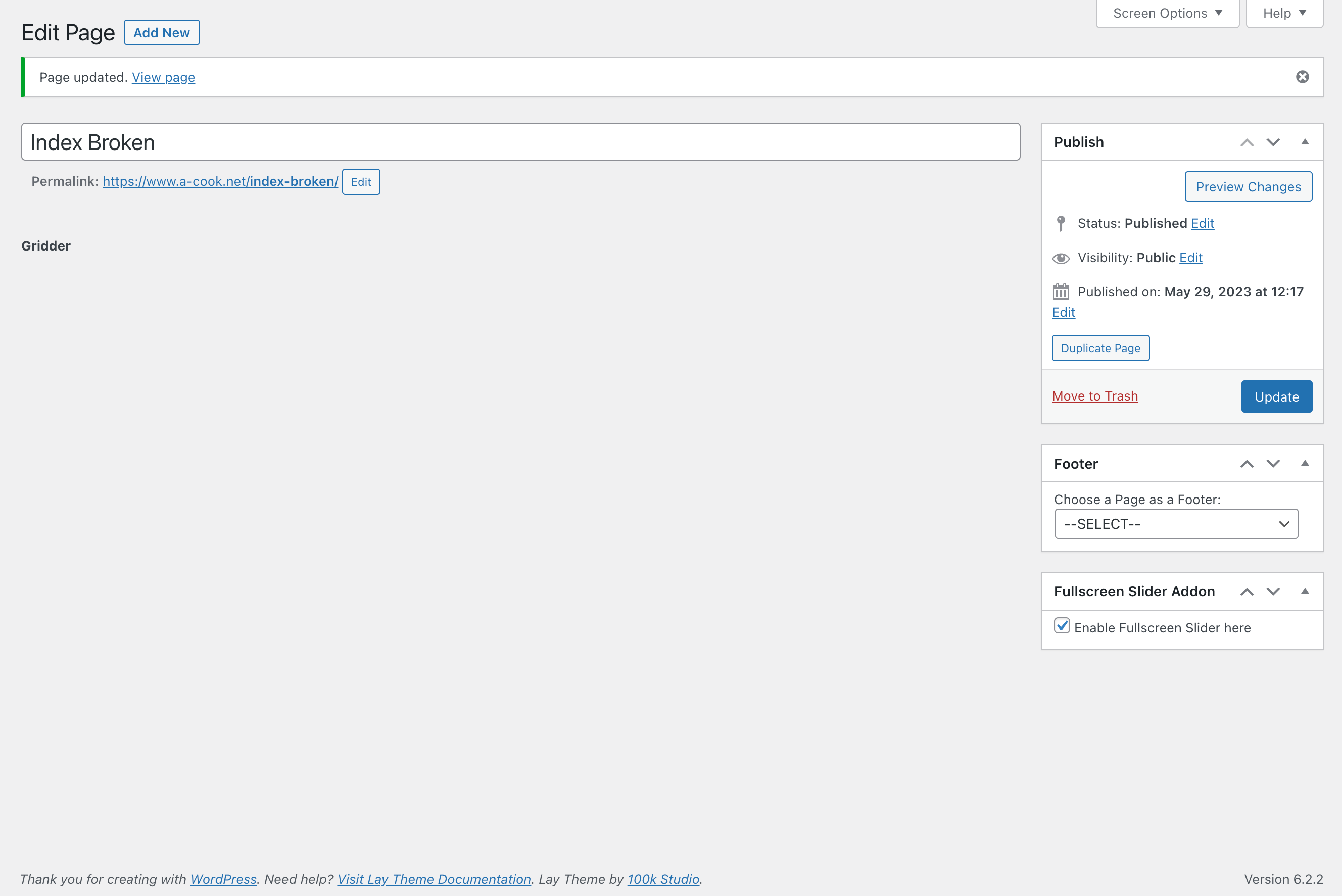Uncheck Enable Fullscreen Slider here
The image size is (1342, 896).
click(x=1062, y=626)
